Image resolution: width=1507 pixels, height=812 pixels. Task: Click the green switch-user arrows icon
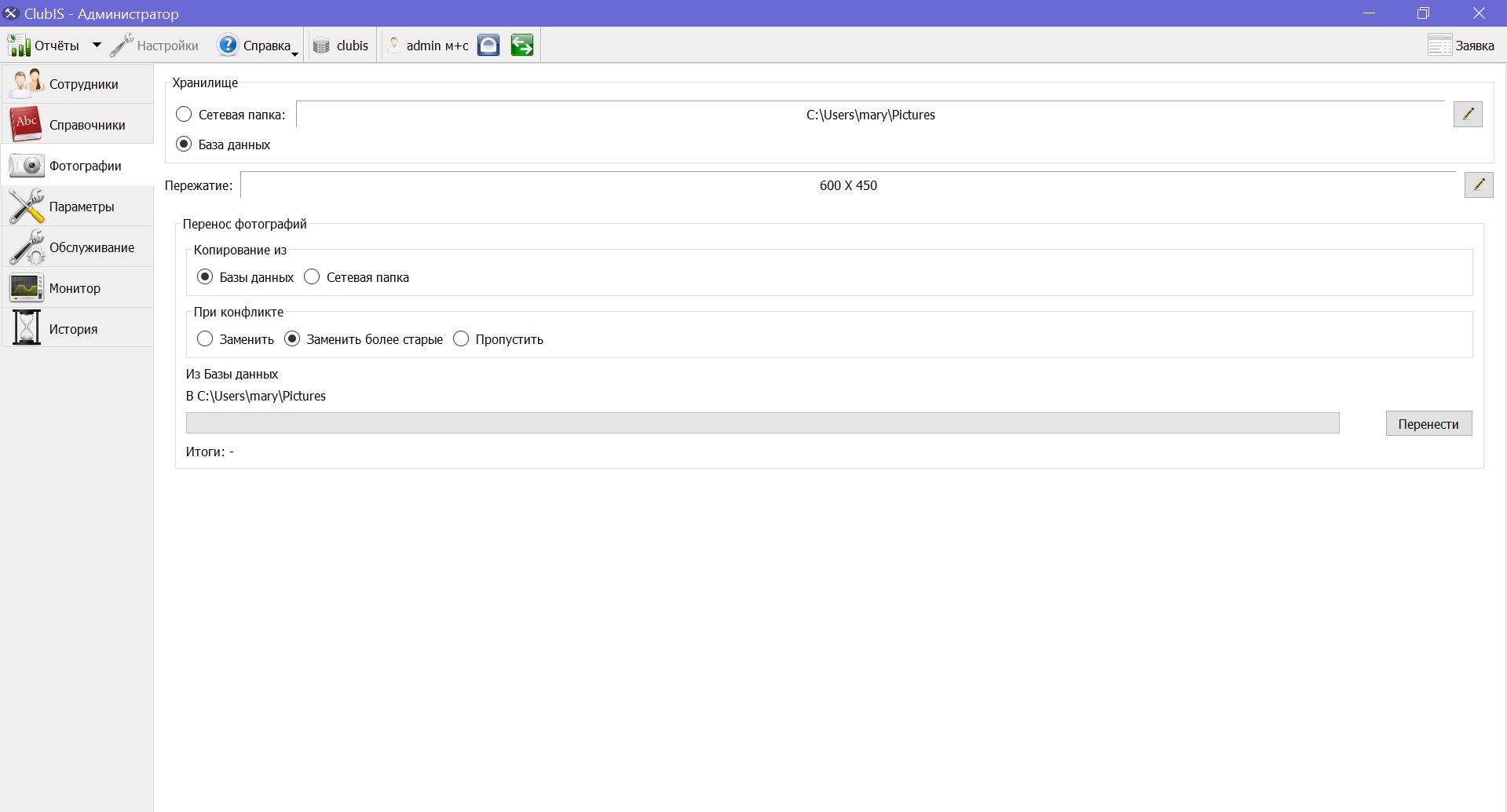(522, 46)
